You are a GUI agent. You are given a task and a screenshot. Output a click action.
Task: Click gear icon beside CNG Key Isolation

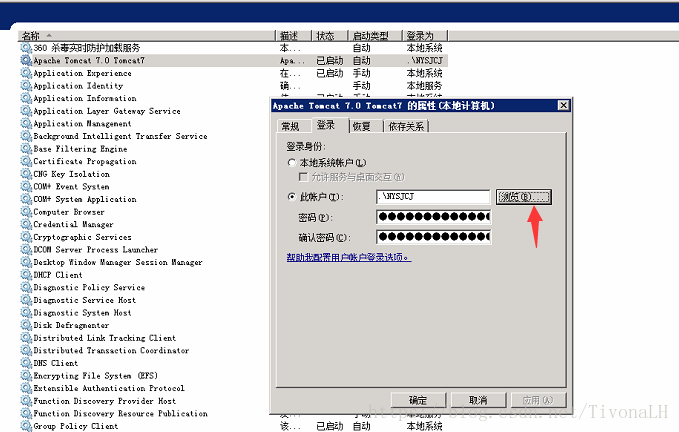click(26, 174)
